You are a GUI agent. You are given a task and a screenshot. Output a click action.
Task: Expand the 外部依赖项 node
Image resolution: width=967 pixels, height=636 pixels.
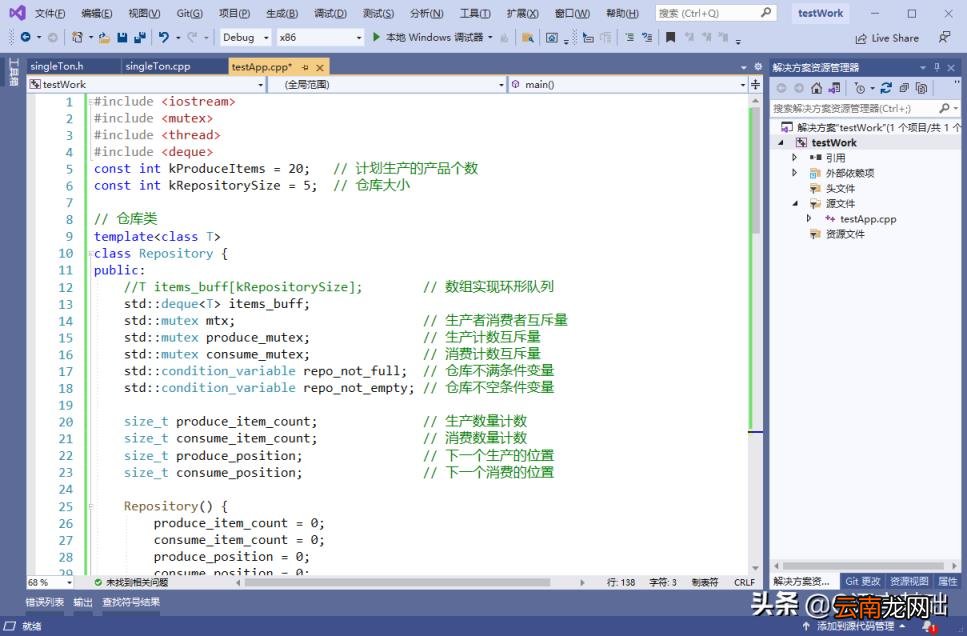(794, 173)
